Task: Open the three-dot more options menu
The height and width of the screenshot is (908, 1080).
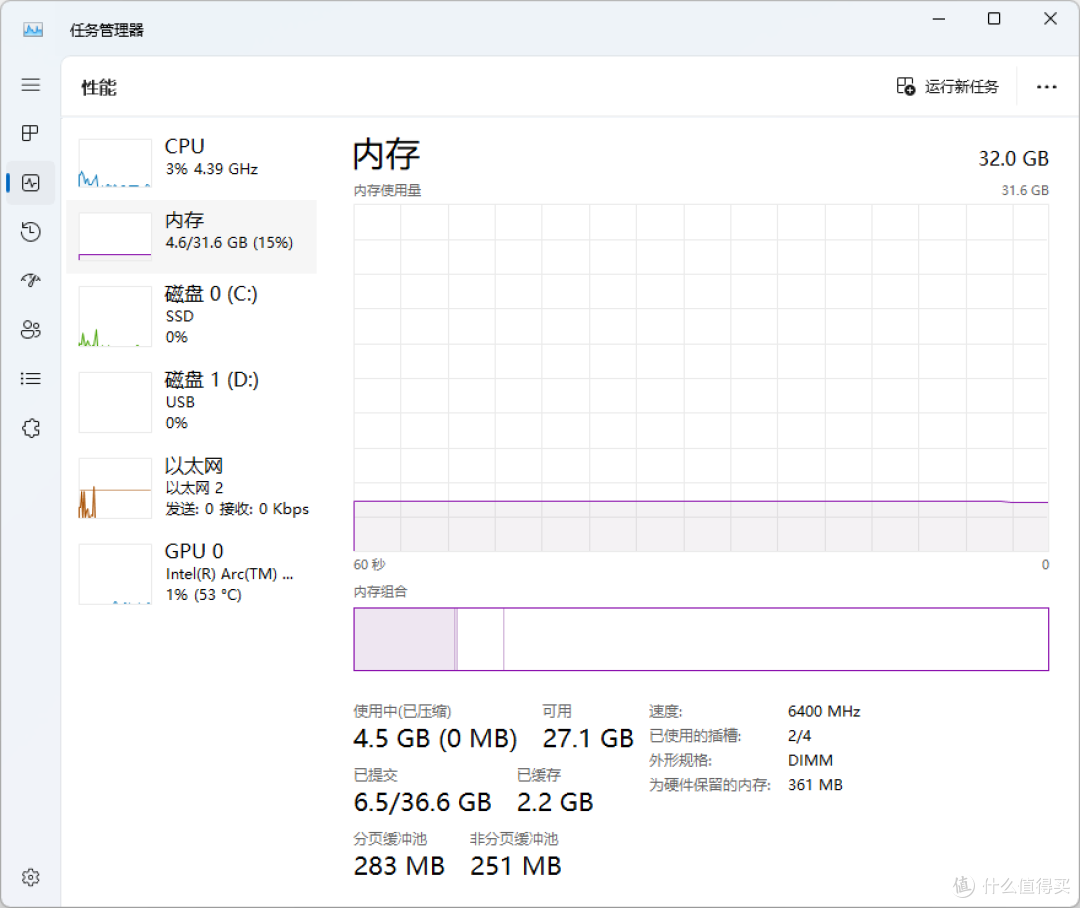Action: pos(1046,87)
